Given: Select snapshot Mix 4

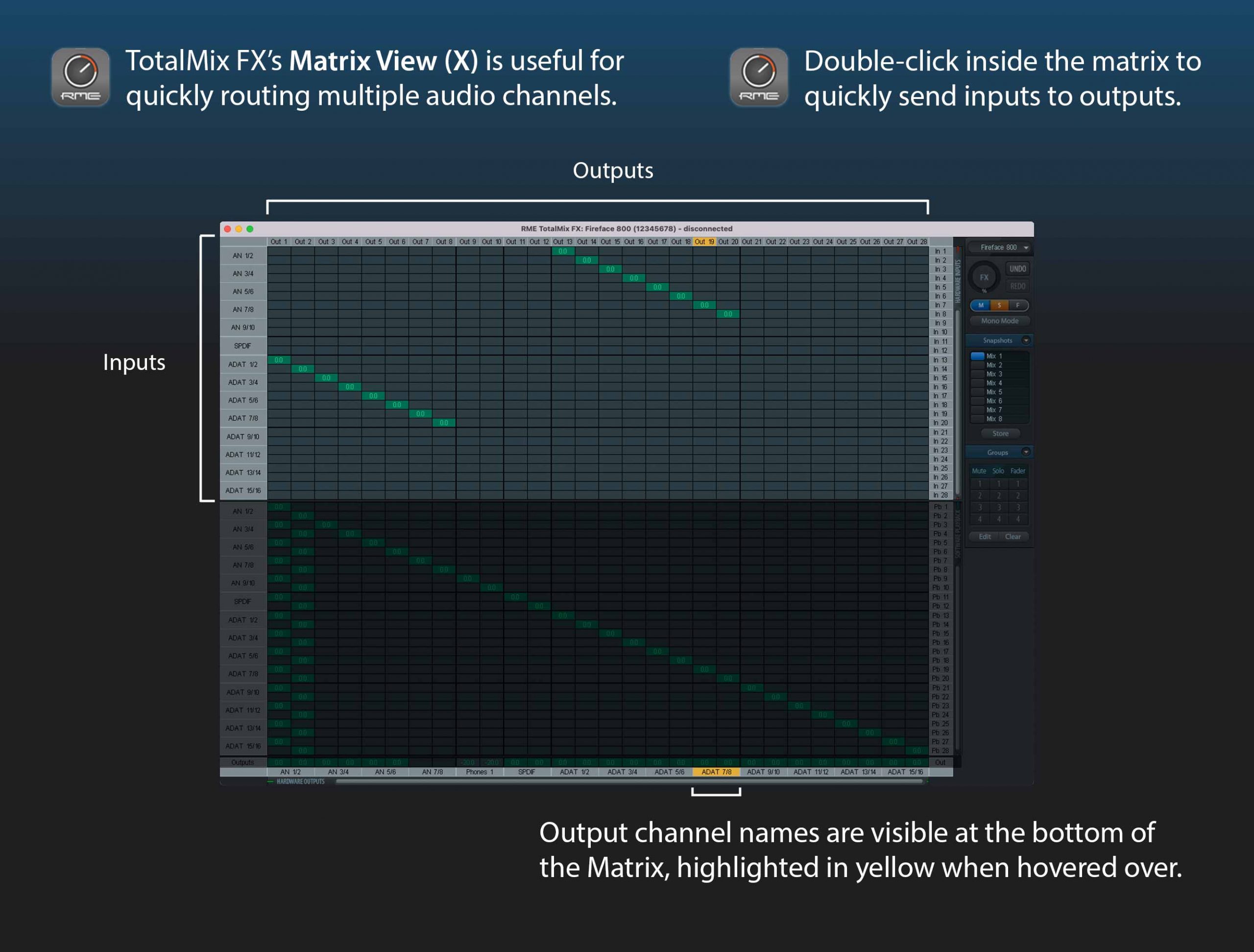Looking at the screenshot, I should click(x=999, y=383).
